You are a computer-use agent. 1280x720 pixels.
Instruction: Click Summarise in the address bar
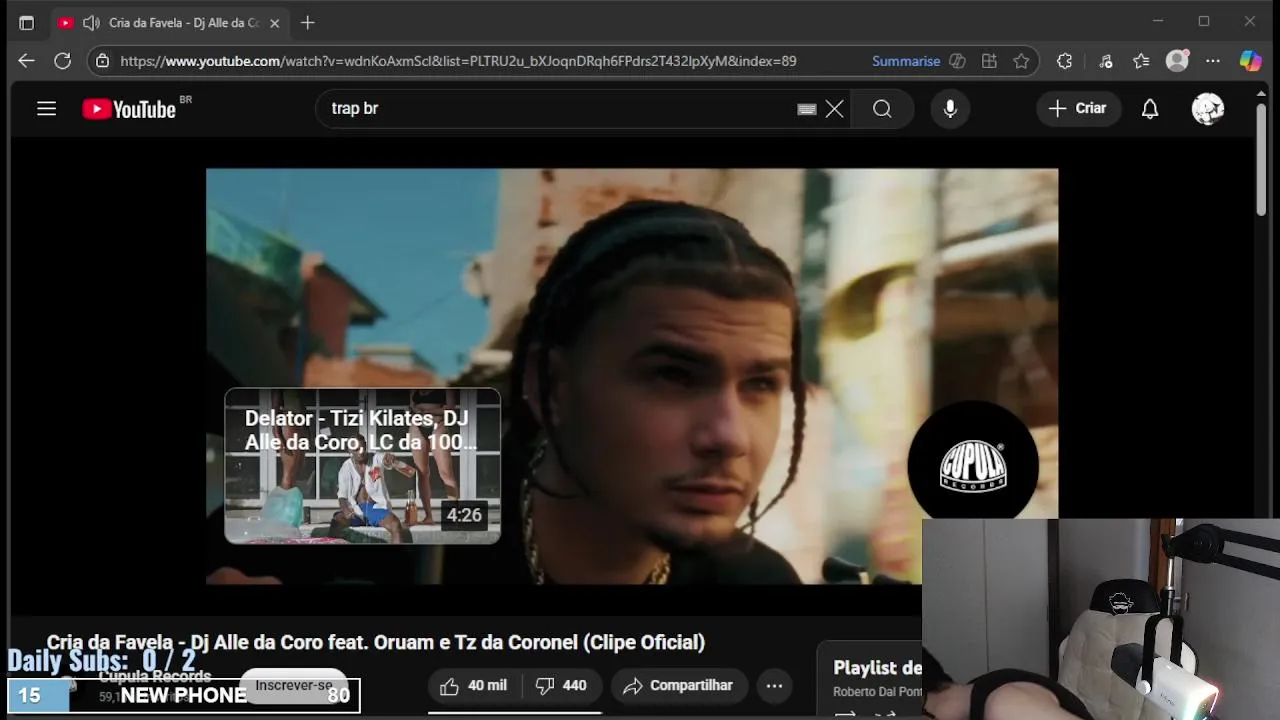click(x=906, y=61)
